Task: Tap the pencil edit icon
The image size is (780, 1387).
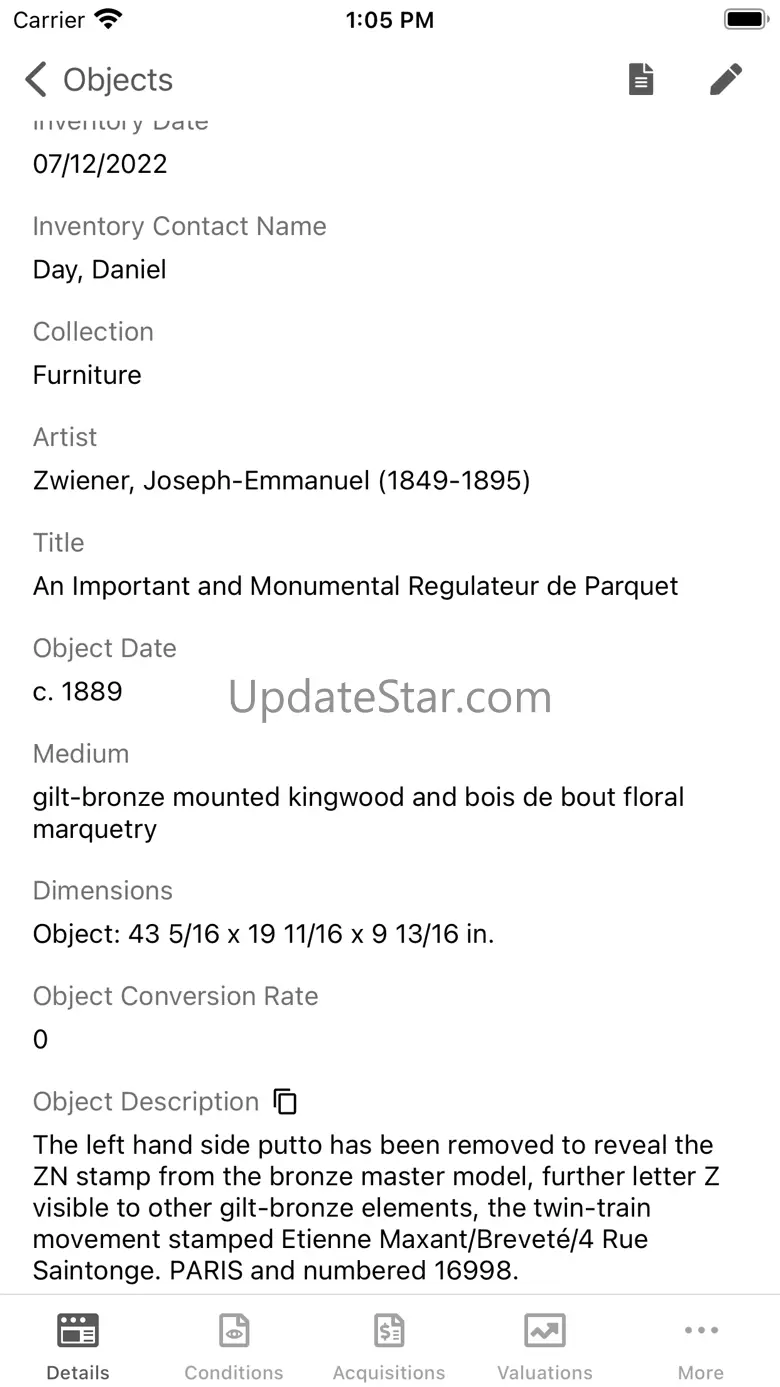Action: (x=726, y=79)
